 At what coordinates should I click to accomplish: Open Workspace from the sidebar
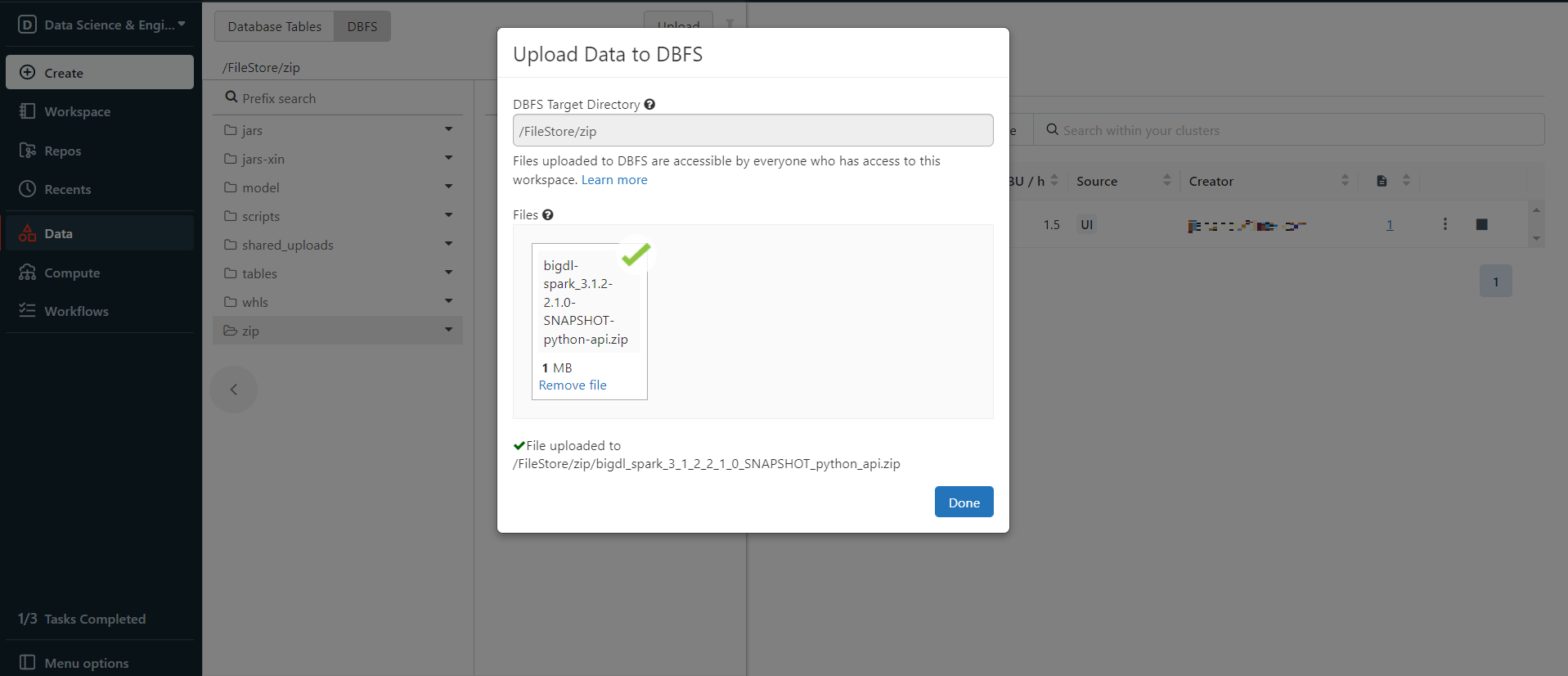pos(77,111)
